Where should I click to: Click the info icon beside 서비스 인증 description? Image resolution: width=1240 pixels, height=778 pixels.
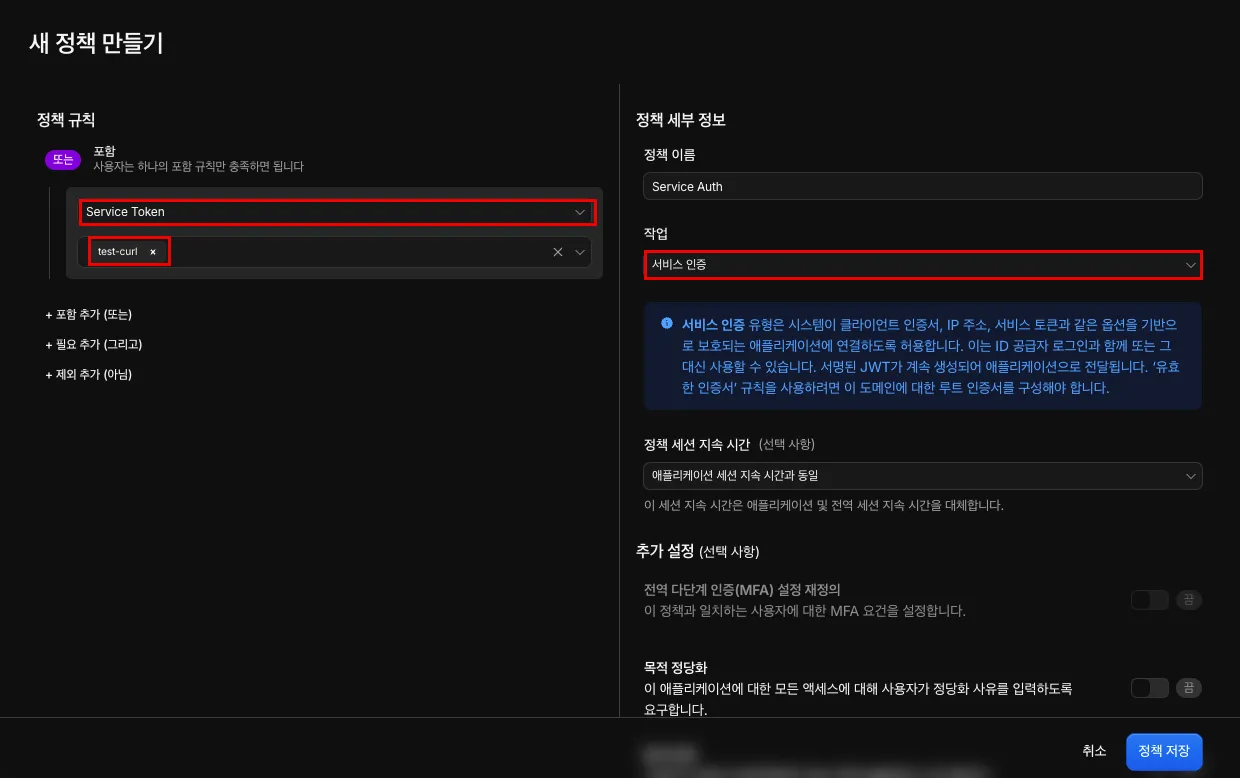[667, 324]
